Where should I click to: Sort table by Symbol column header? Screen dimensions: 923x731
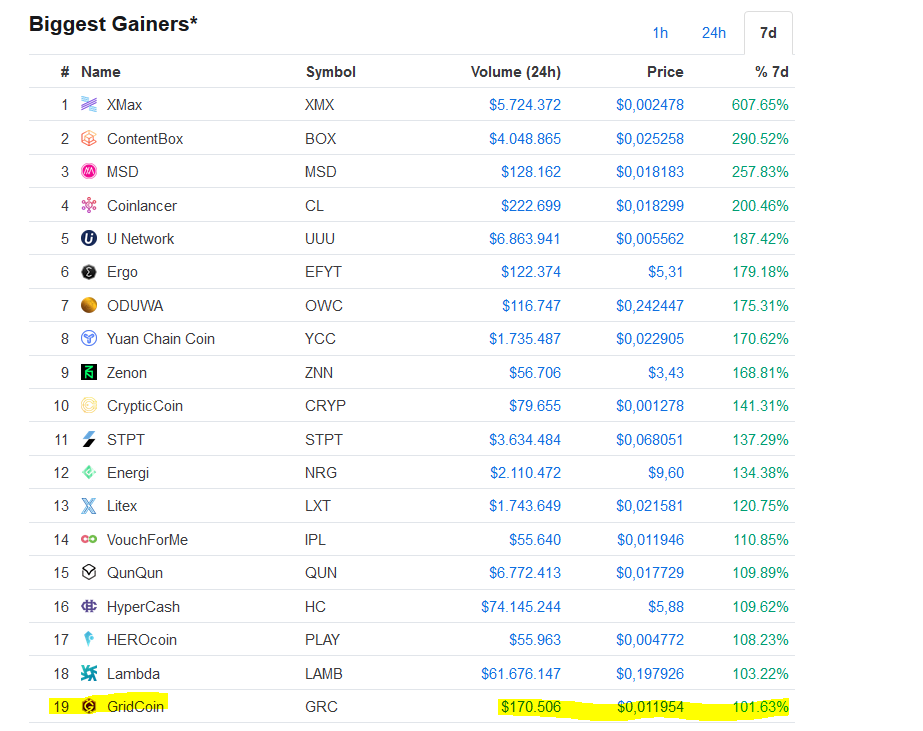330,72
